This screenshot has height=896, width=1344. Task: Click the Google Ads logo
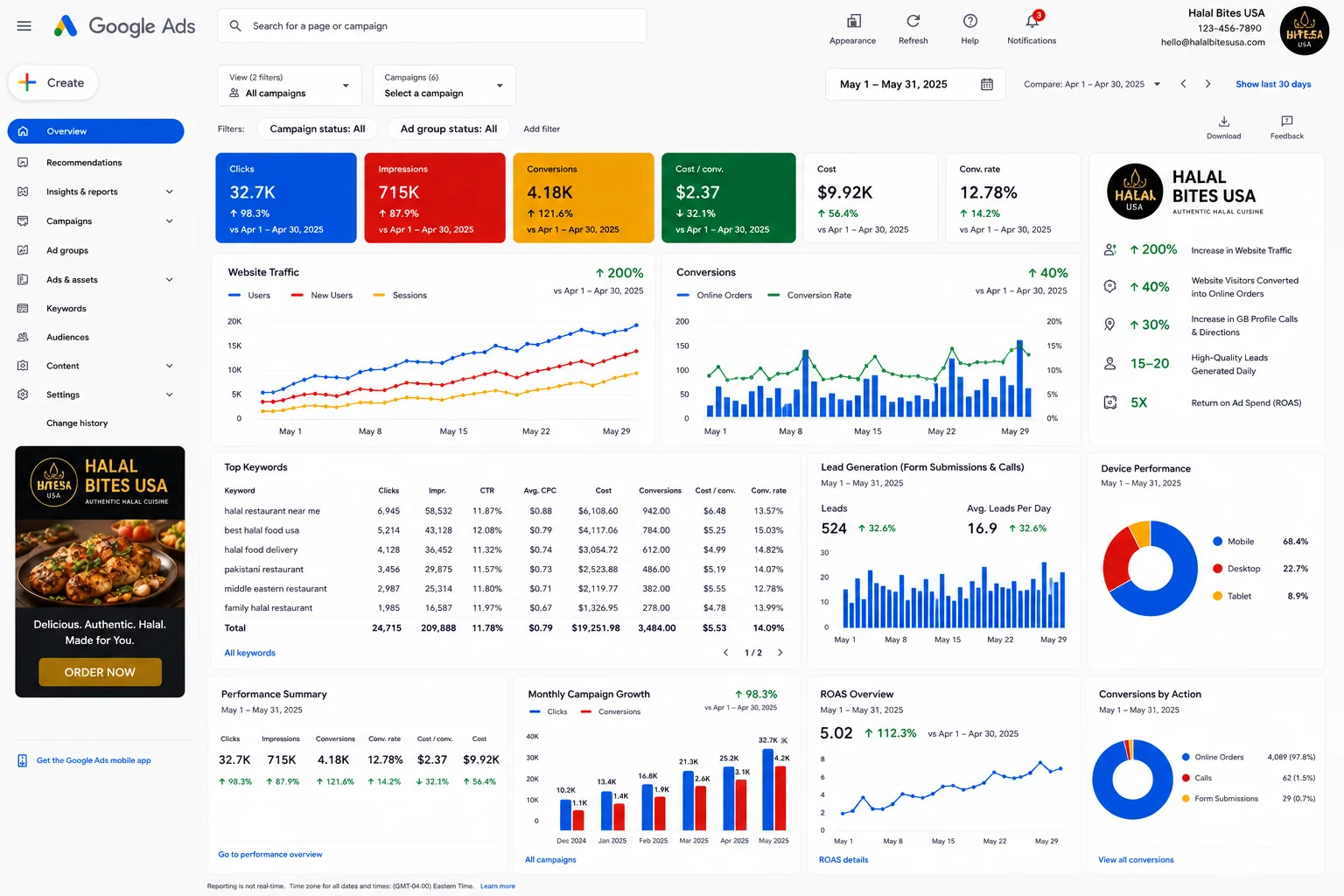(x=124, y=26)
